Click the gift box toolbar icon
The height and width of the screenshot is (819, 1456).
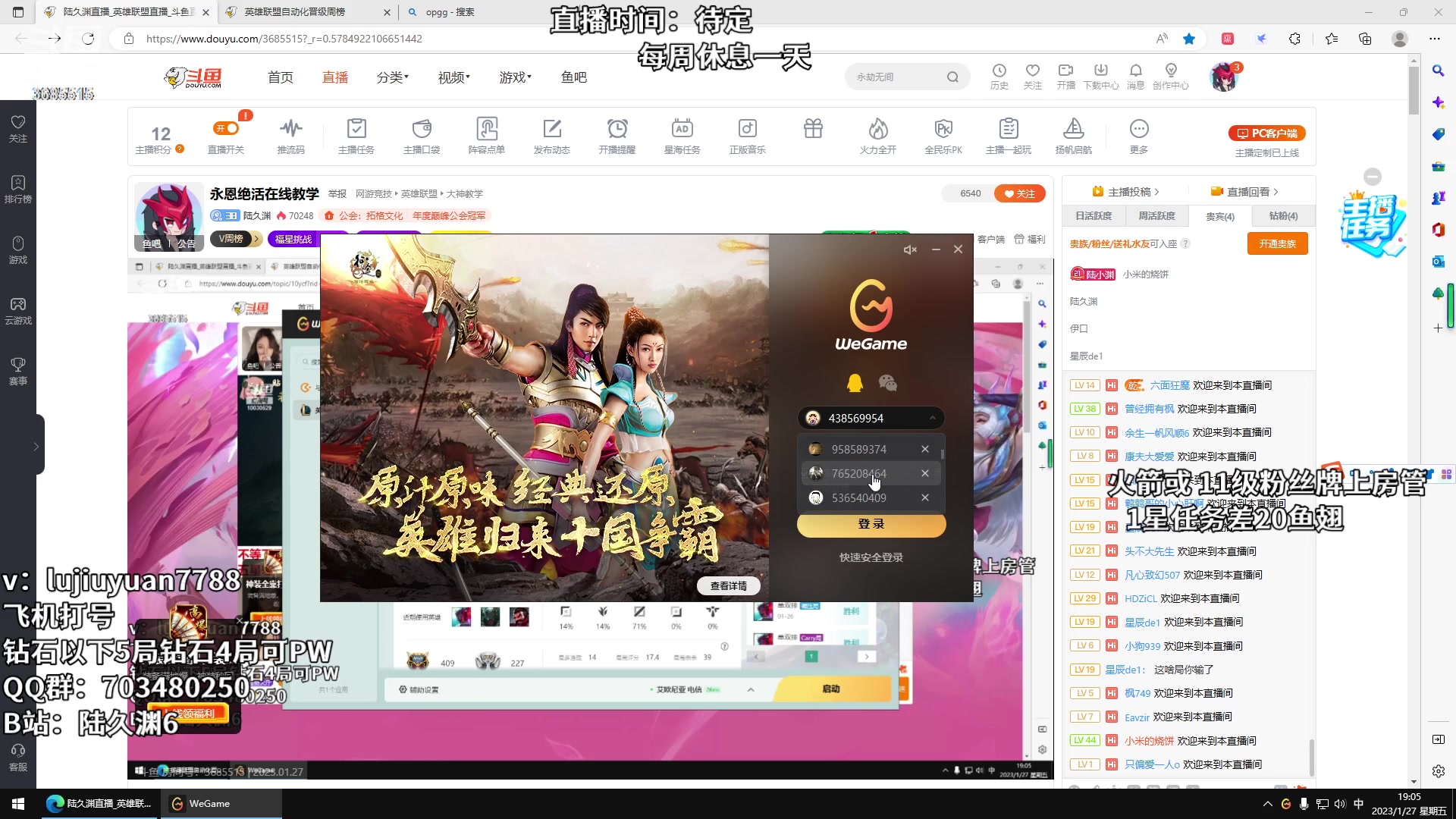click(813, 129)
